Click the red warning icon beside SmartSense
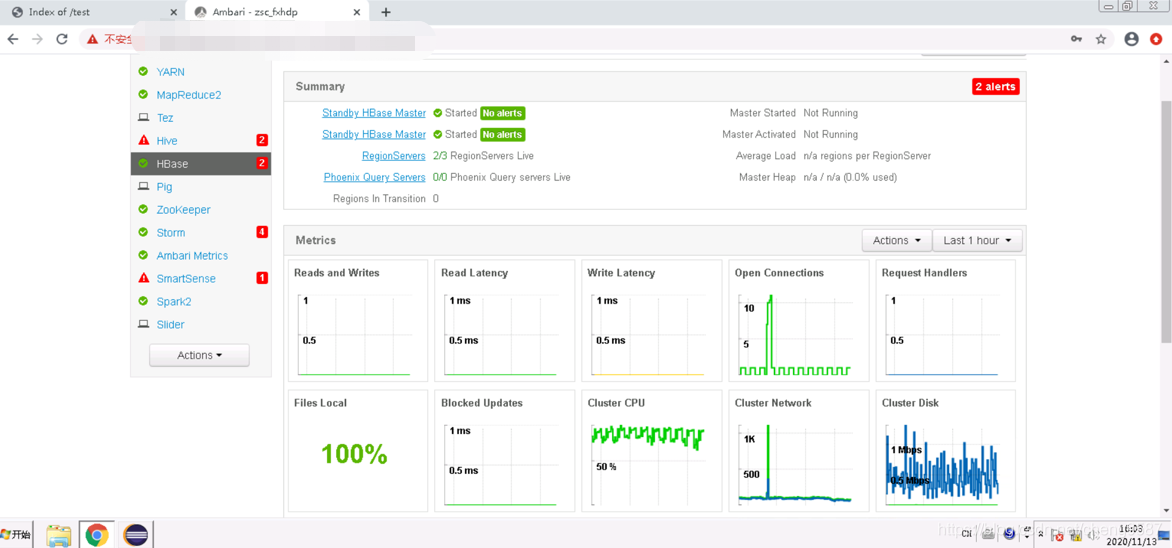The image size is (1172, 548). click(144, 278)
